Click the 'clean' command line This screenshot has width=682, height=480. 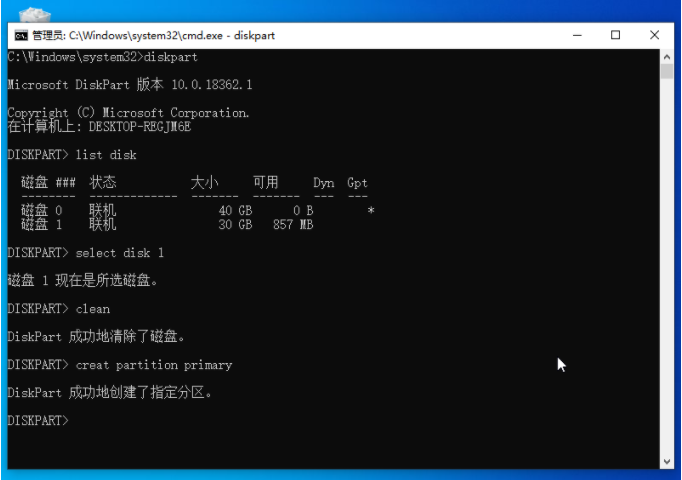93,309
